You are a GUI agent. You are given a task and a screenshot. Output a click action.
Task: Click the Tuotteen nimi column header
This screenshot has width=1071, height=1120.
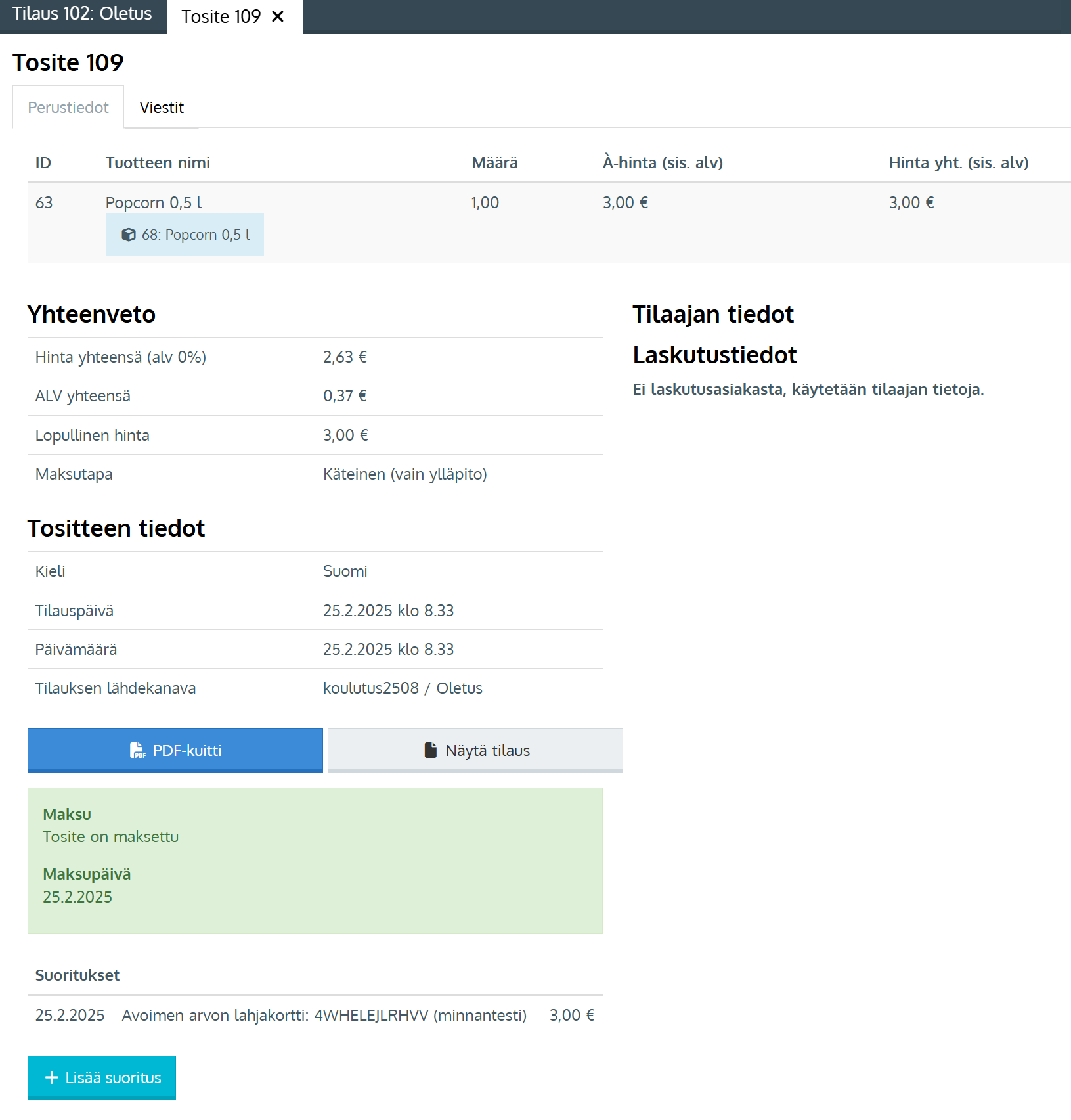[x=158, y=162]
